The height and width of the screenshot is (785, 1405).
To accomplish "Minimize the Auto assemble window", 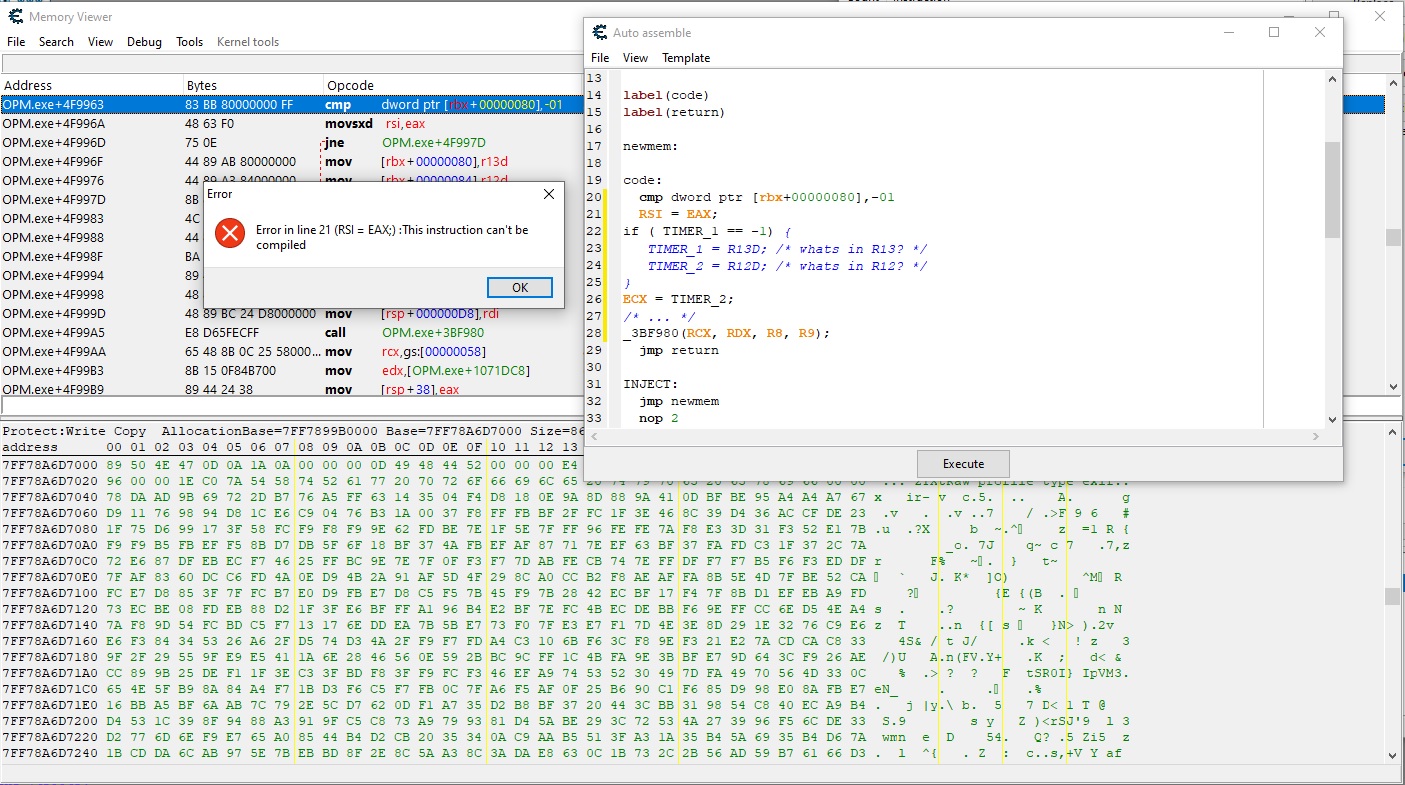I will coord(1228,32).
